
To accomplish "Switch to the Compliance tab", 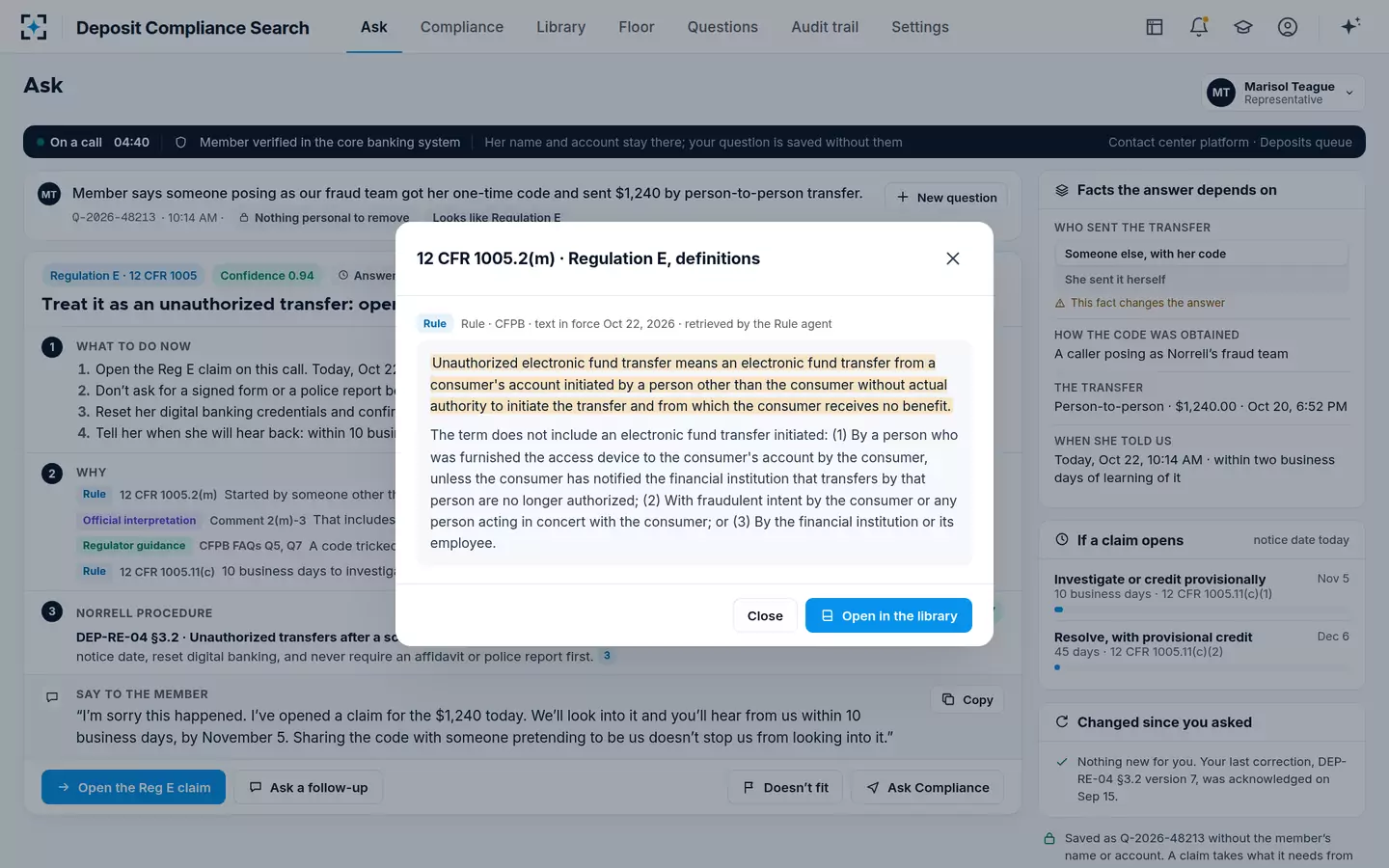I will click(x=462, y=27).
